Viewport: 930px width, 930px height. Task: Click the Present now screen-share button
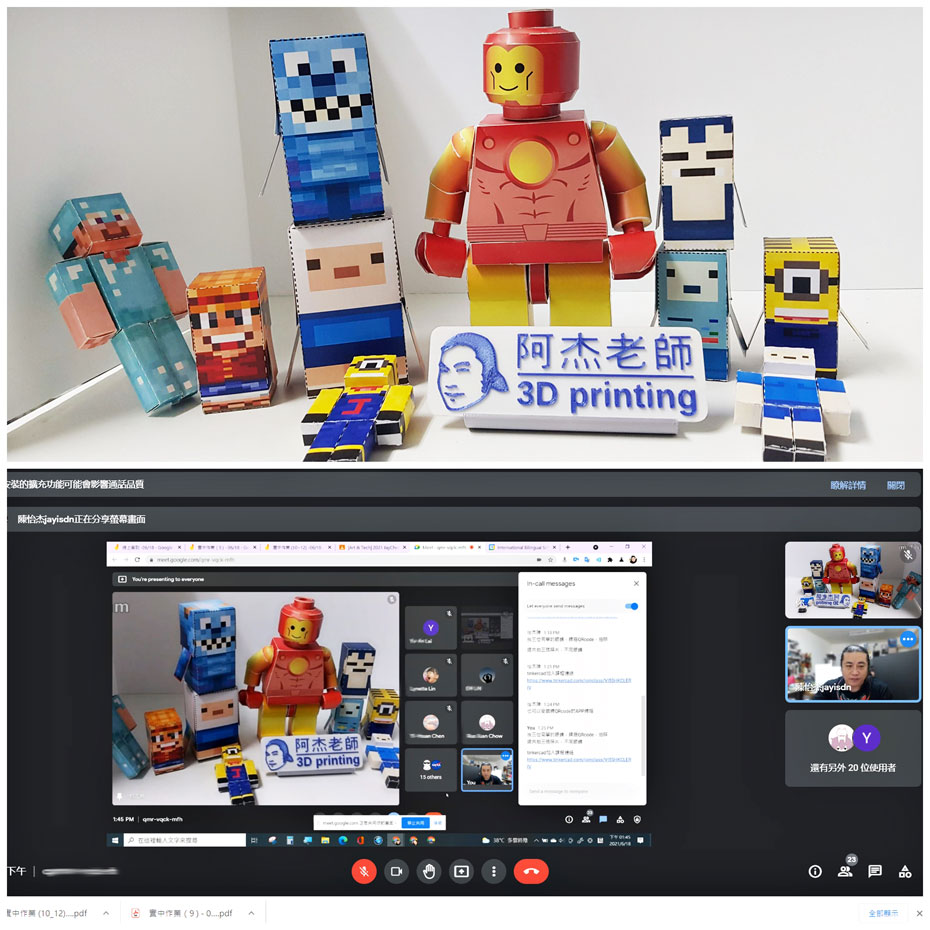click(x=461, y=871)
